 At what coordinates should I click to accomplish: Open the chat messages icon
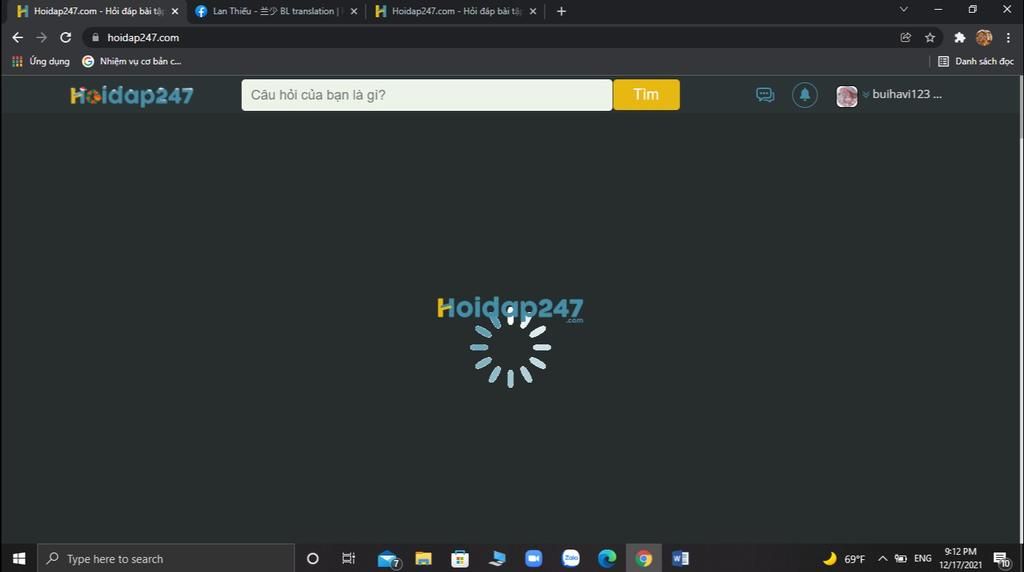point(765,95)
